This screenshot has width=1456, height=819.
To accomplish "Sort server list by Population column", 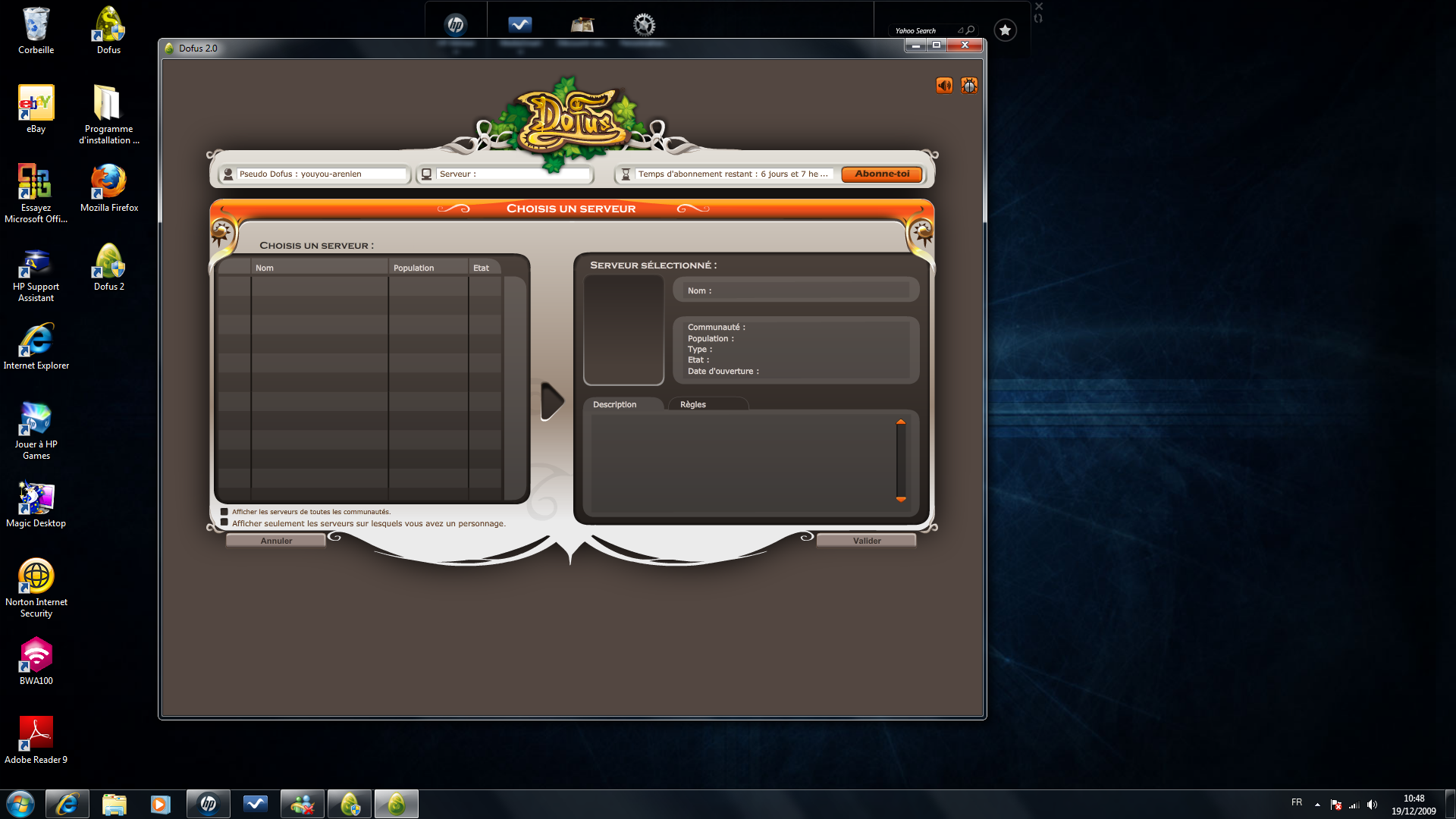I will [428, 268].
